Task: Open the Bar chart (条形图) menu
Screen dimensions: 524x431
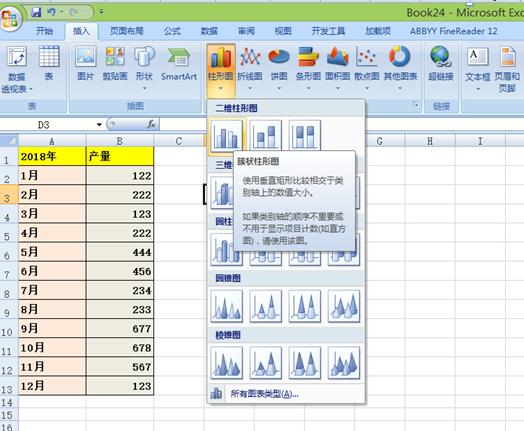Action: pos(308,68)
